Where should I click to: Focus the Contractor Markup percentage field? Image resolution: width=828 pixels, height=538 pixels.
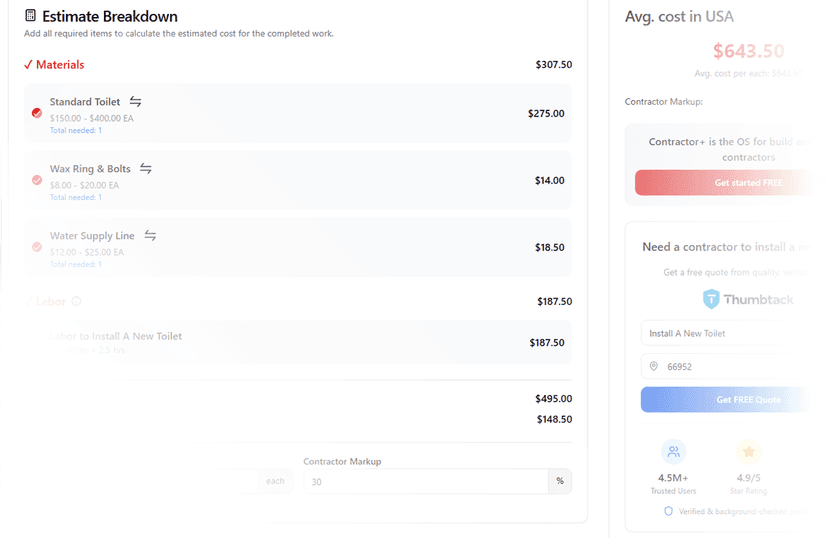[x=425, y=481]
